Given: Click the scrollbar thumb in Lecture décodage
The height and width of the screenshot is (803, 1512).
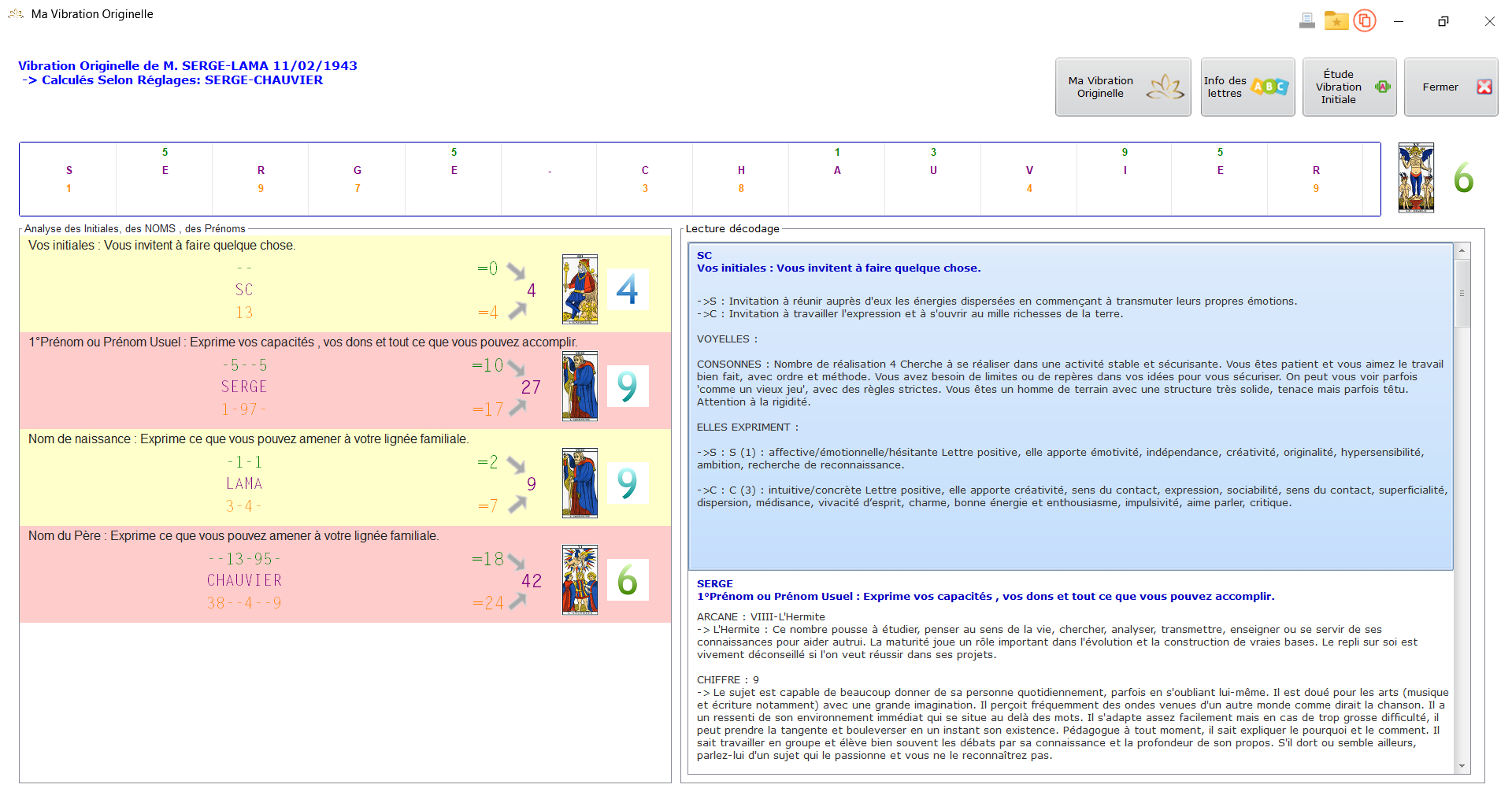Looking at the screenshot, I should coord(1462,293).
